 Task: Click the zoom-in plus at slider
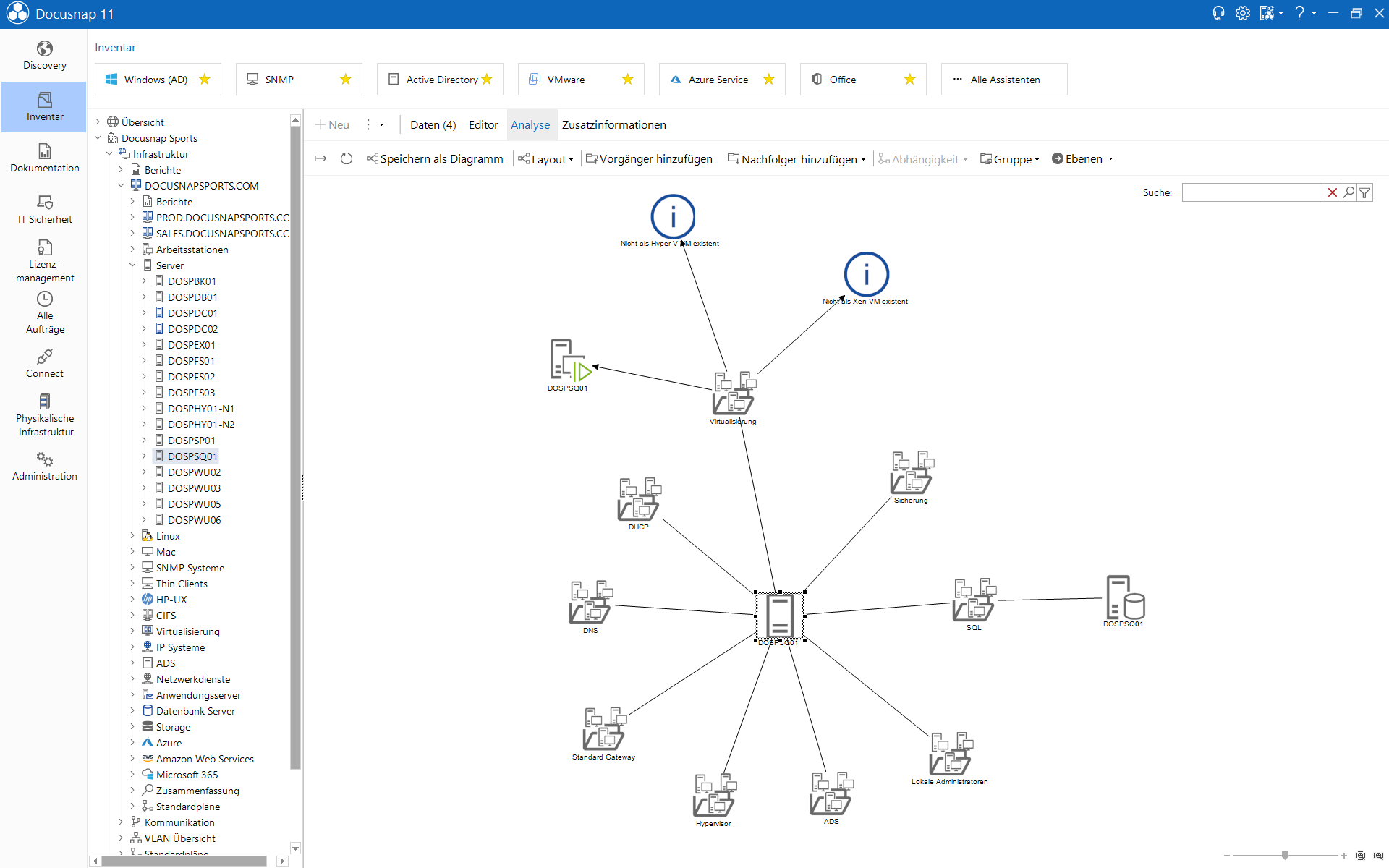(x=1344, y=856)
